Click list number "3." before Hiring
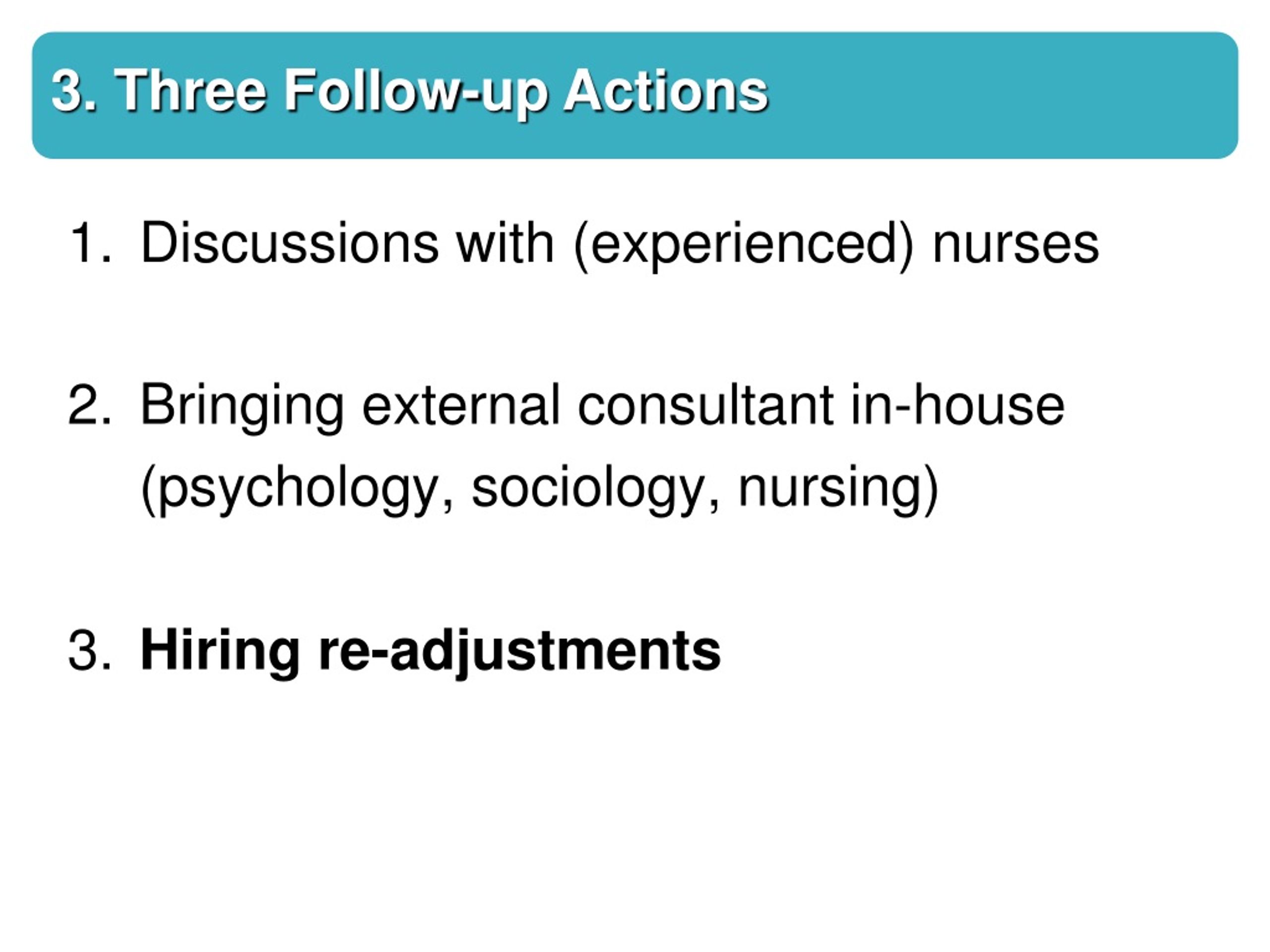Image resolution: width=1270 pixels, height=952 pixels. (90, 650)
